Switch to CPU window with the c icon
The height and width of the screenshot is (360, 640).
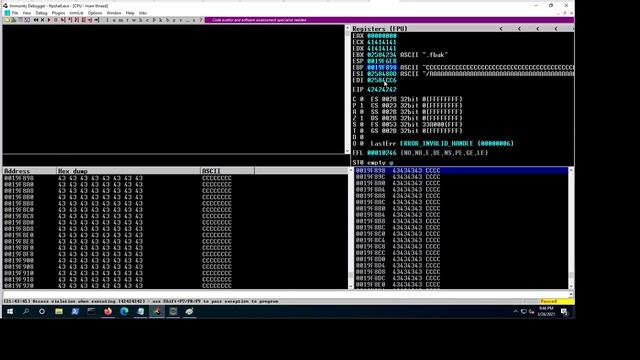coord(147,20)
